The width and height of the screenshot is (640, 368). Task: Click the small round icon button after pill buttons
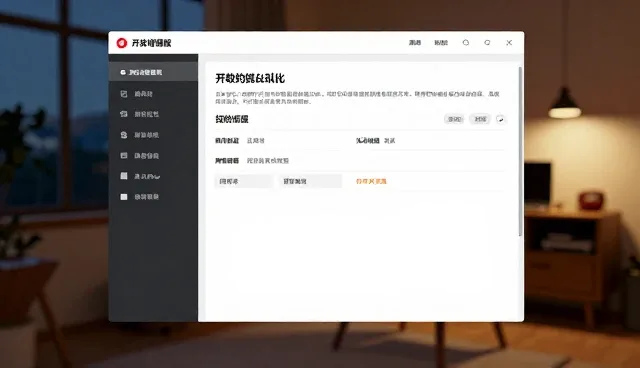pyautogui.click(x=500, y=119)
